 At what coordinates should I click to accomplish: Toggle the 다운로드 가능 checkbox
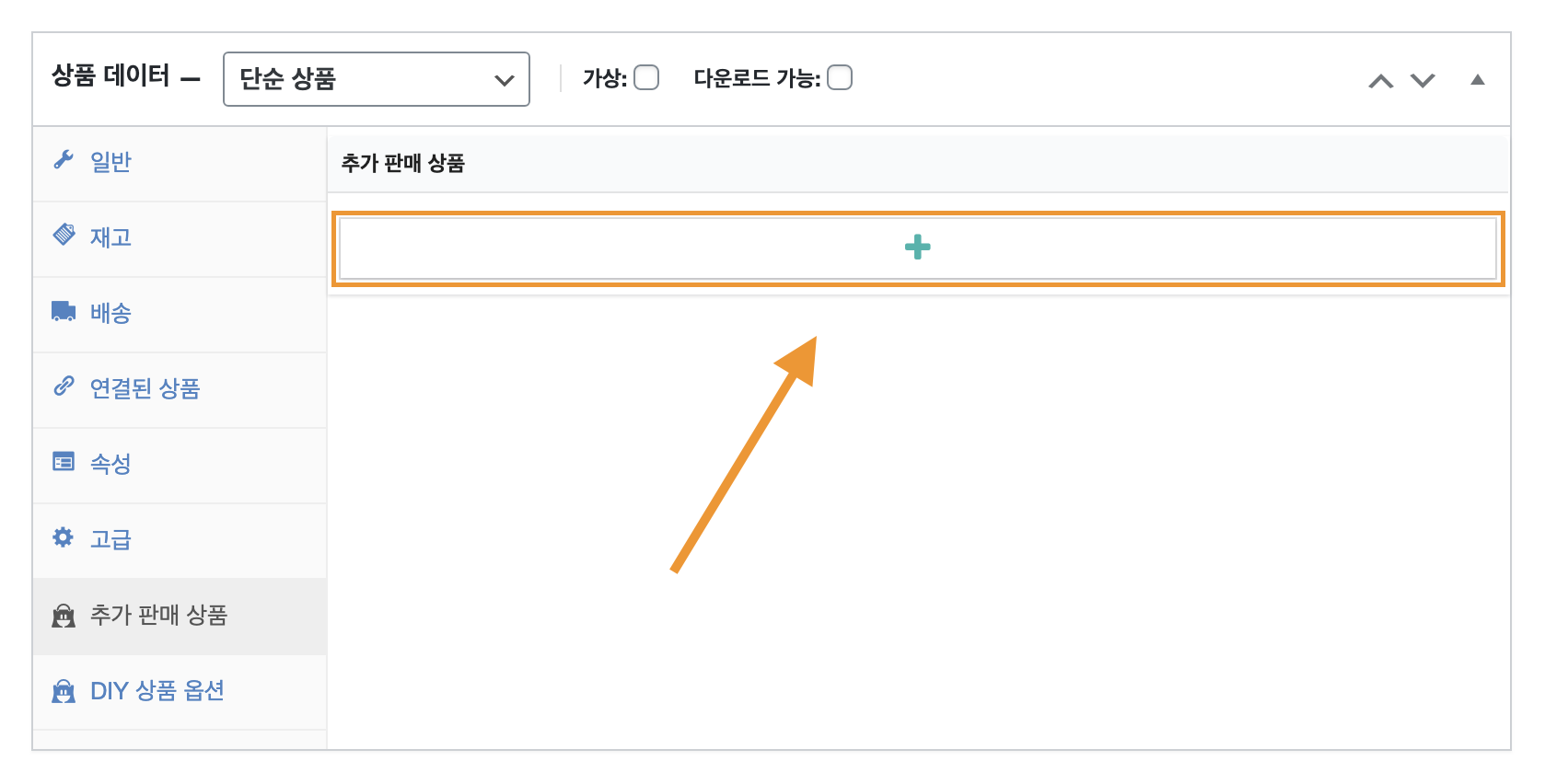coord(840,78)
